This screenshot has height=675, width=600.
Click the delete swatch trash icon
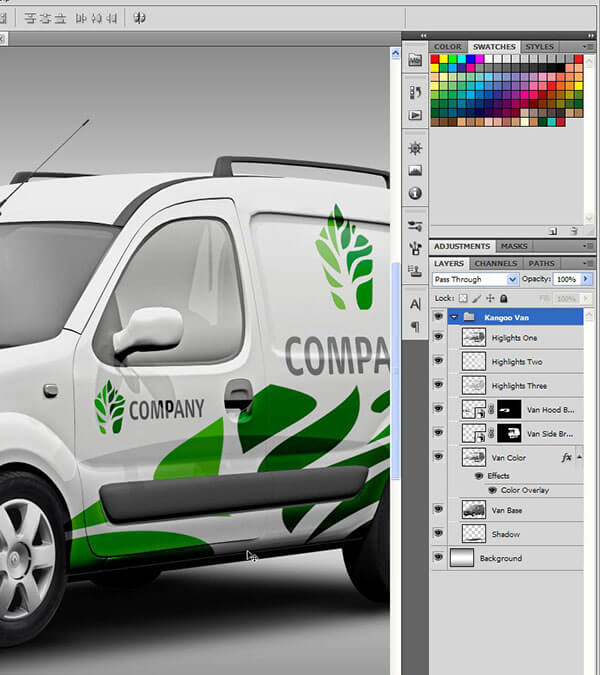(575, 230)
